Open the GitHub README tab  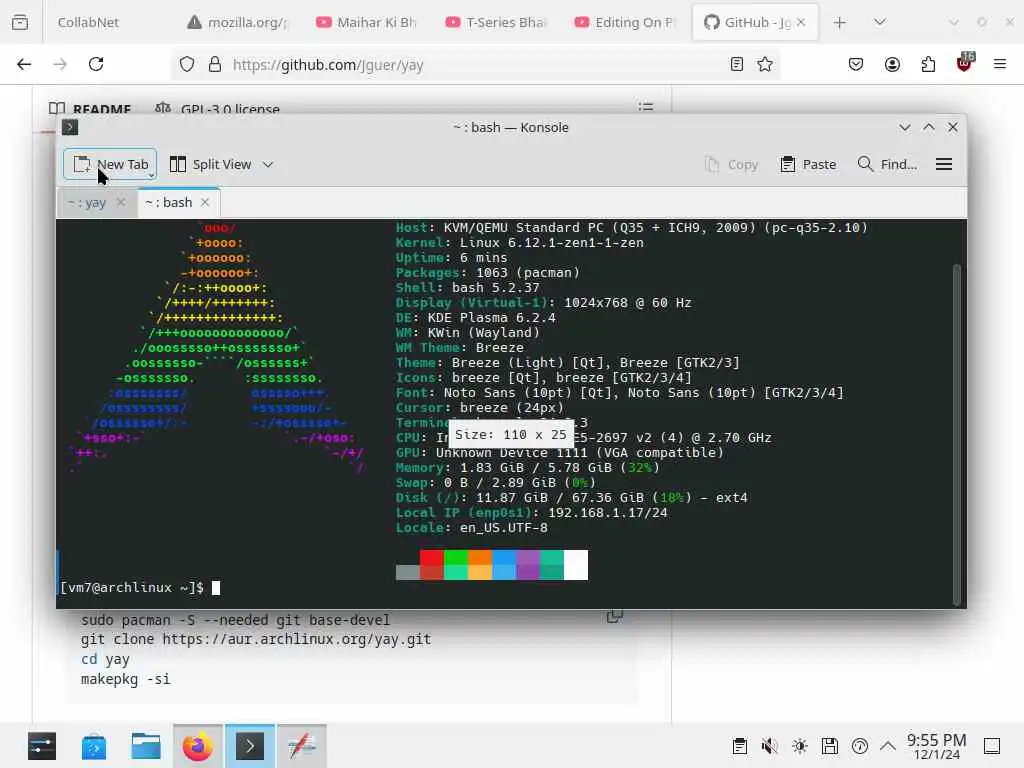(x=91, y=108)
